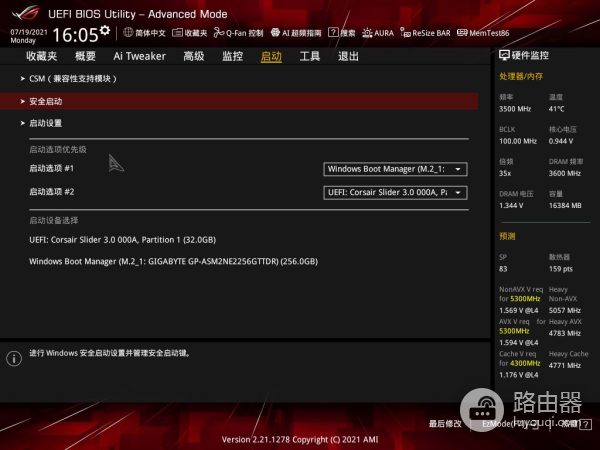Click 41°C temperature value
Image resolution: width=600 pixels, height=450 pixels.
click(556, 109)
